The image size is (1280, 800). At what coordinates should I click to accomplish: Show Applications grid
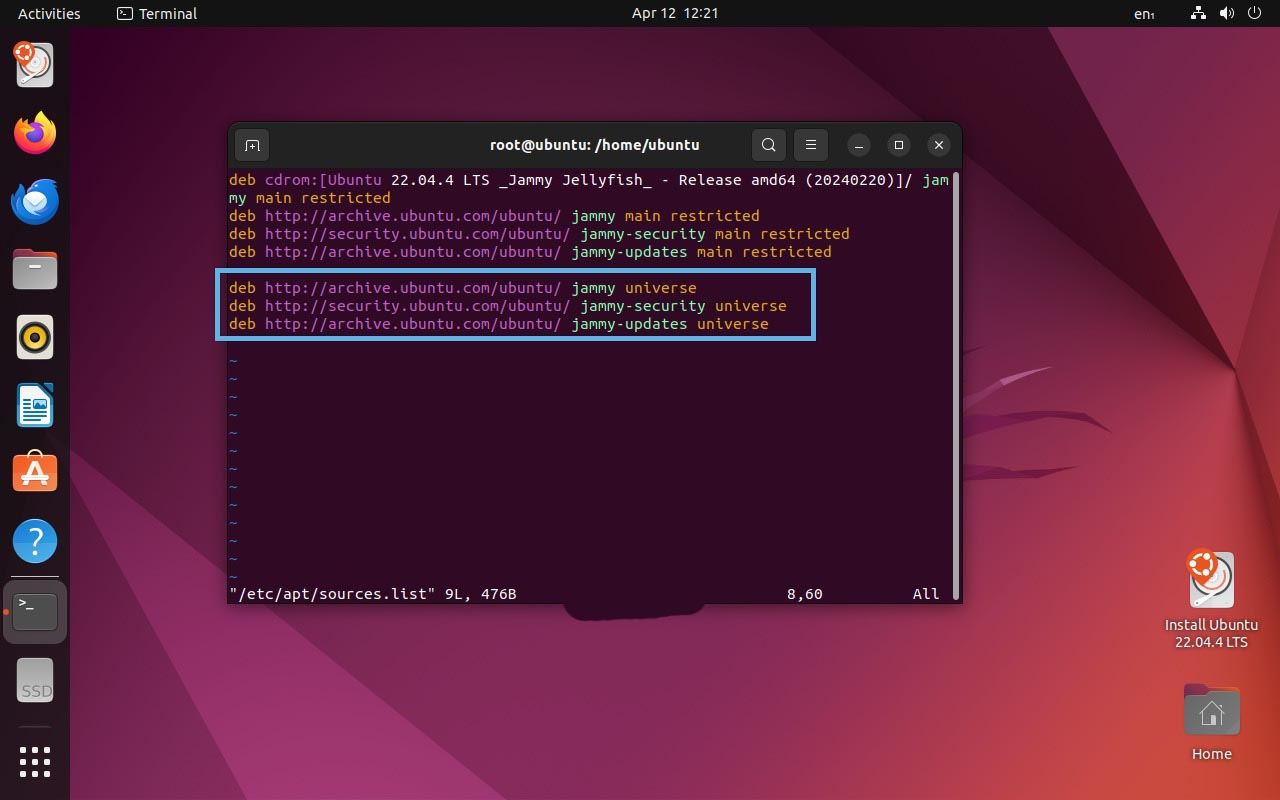tap(35, 761)
